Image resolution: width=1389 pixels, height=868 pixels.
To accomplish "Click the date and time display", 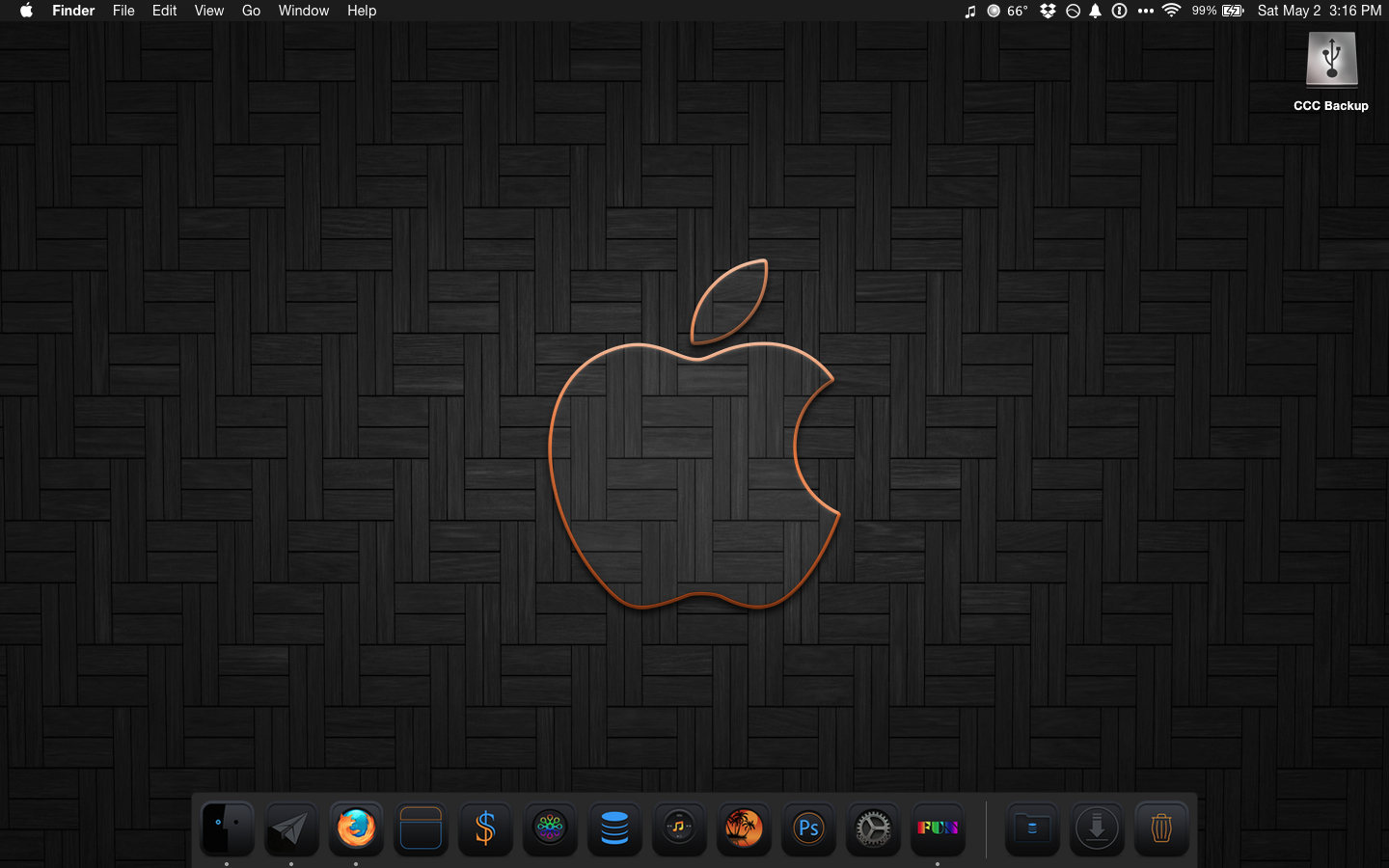I will [x=1319, y=11].
